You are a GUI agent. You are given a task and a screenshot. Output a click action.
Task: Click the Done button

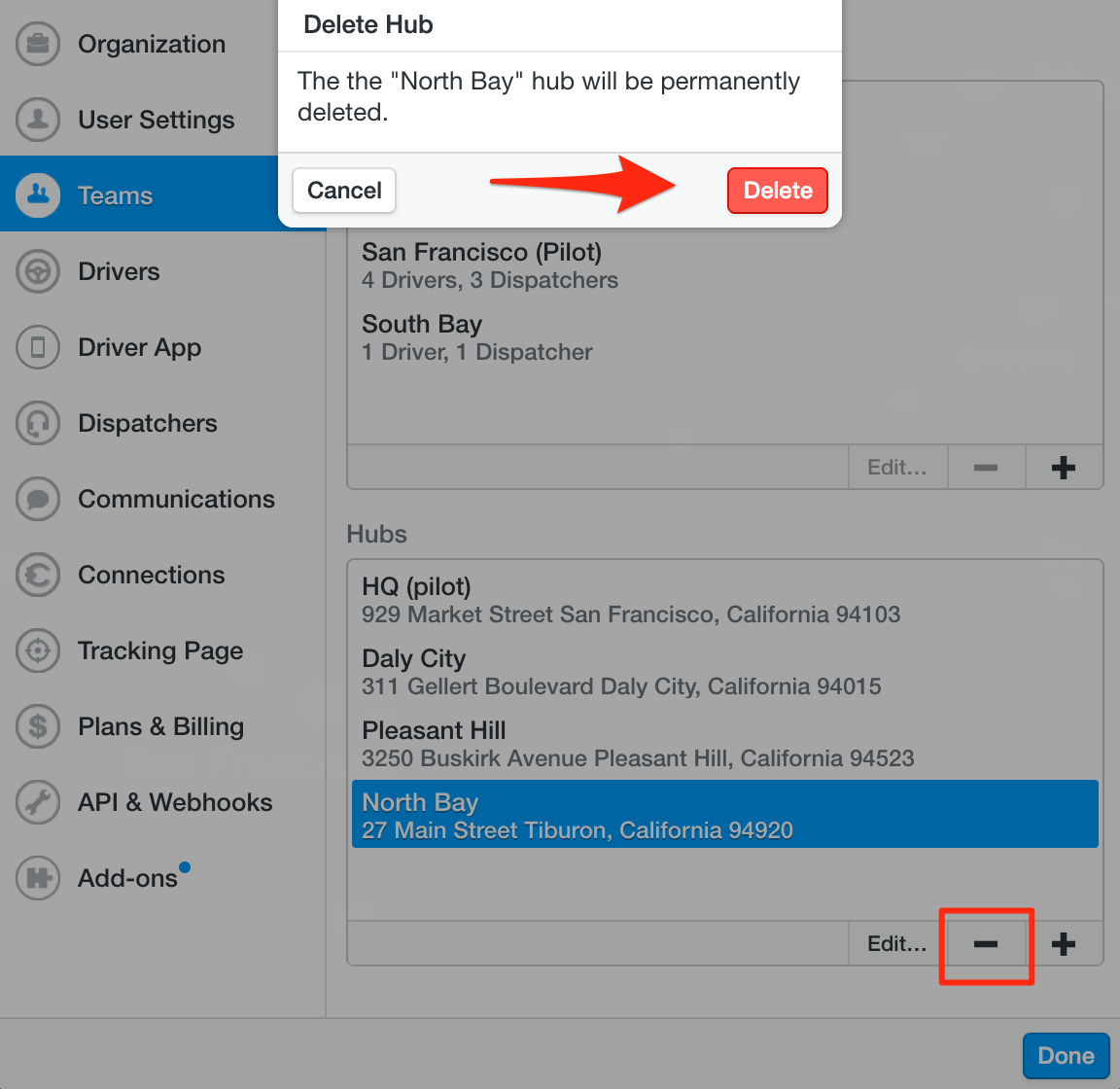[1066, 1055]
